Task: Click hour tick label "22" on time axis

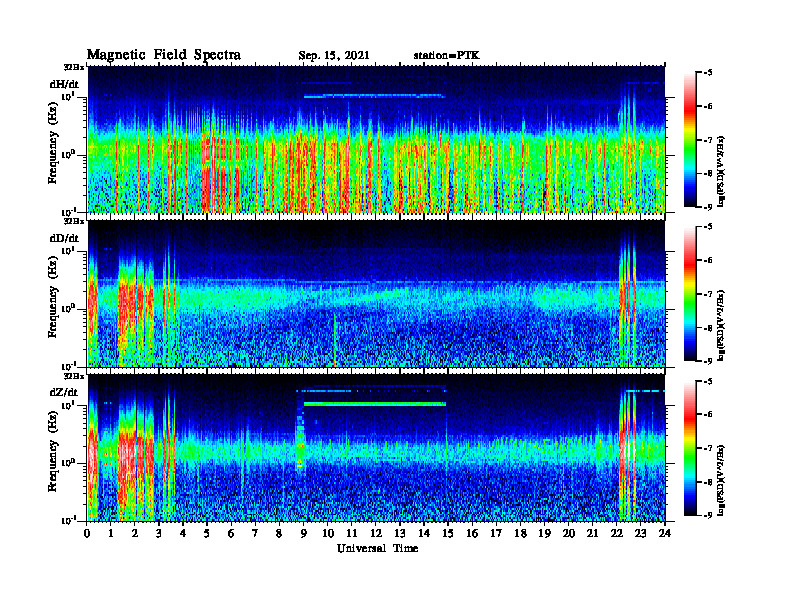Action: point(616,534)
